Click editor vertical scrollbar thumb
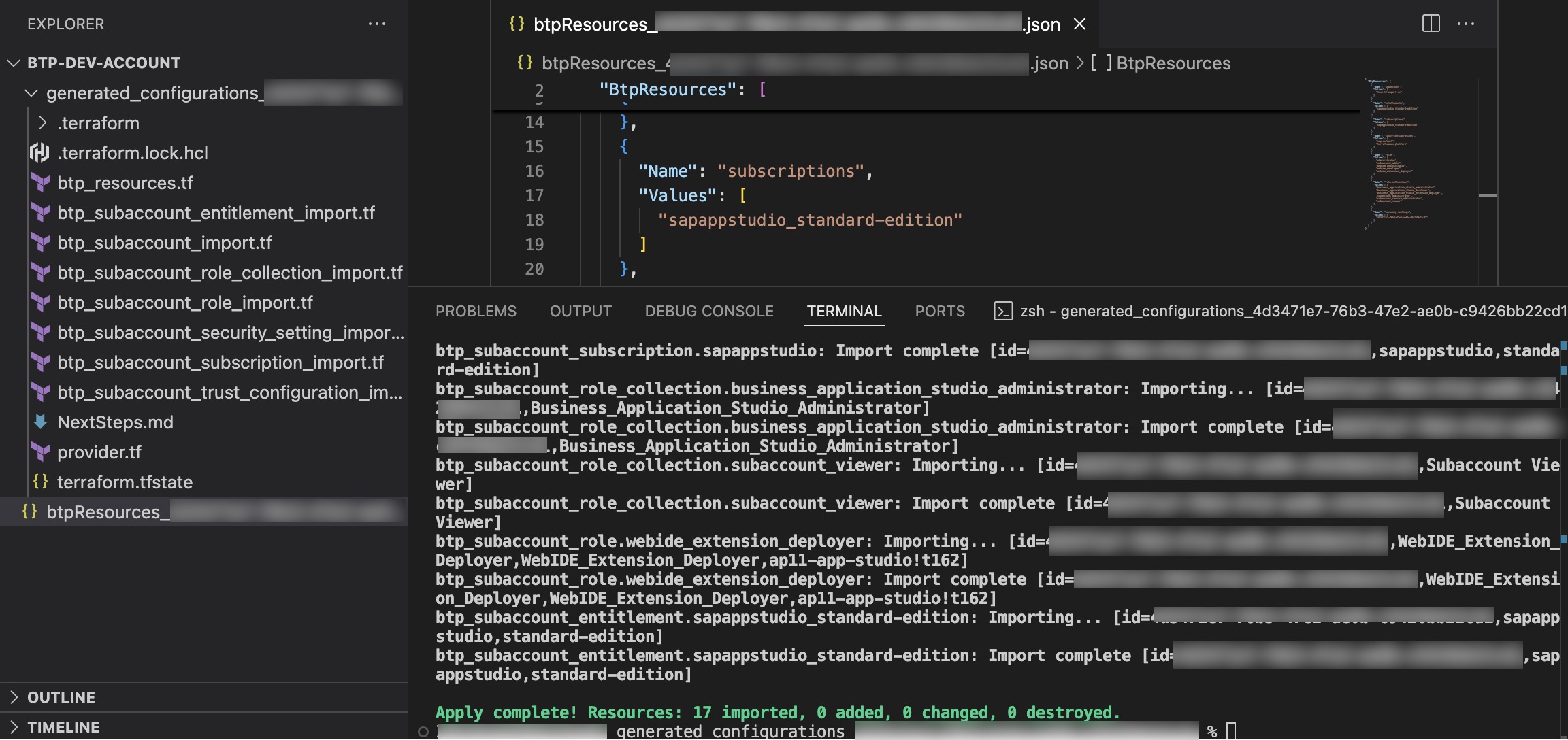 click(1488, 195)
